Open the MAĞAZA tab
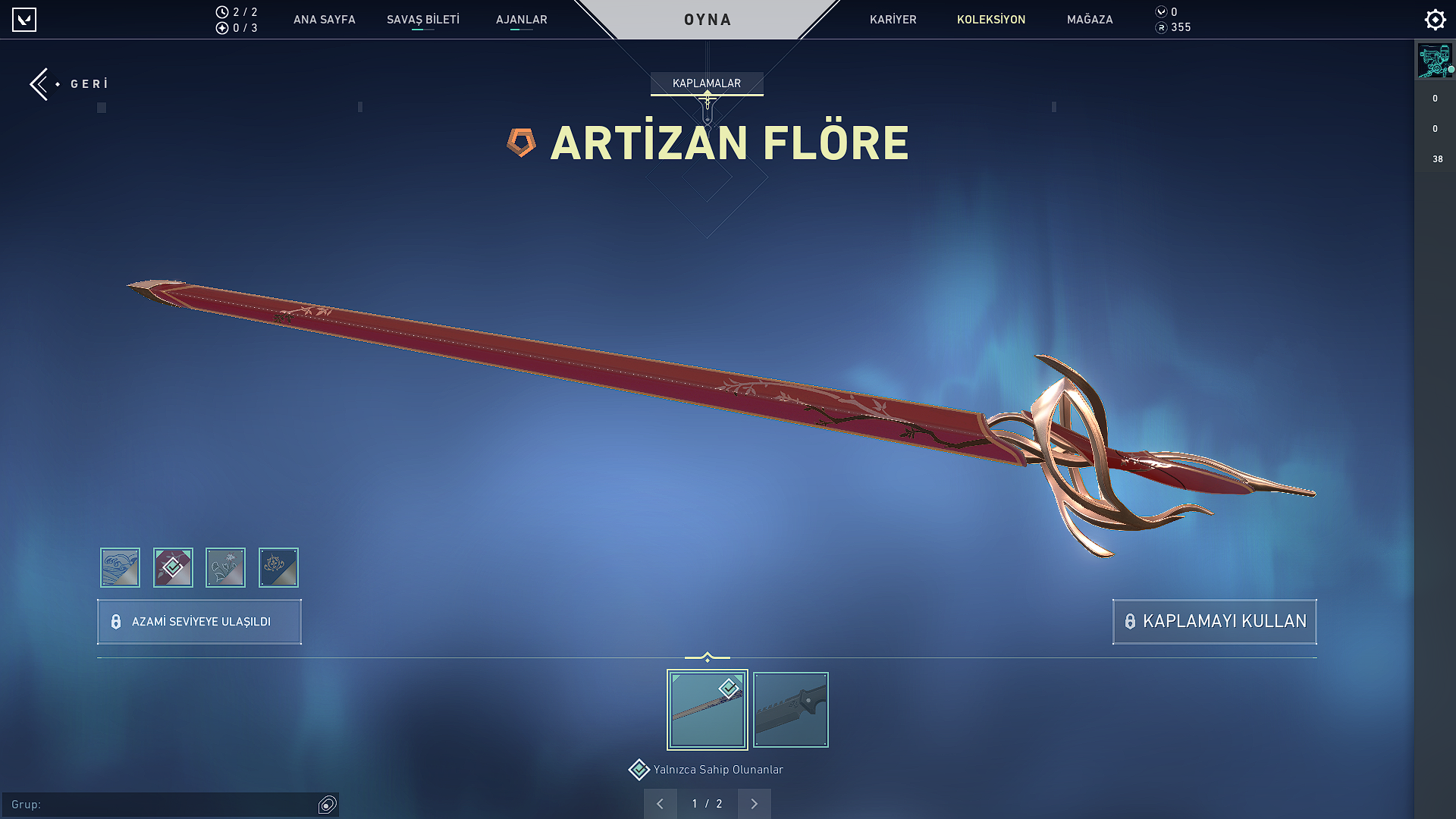 pos(1090,20)
